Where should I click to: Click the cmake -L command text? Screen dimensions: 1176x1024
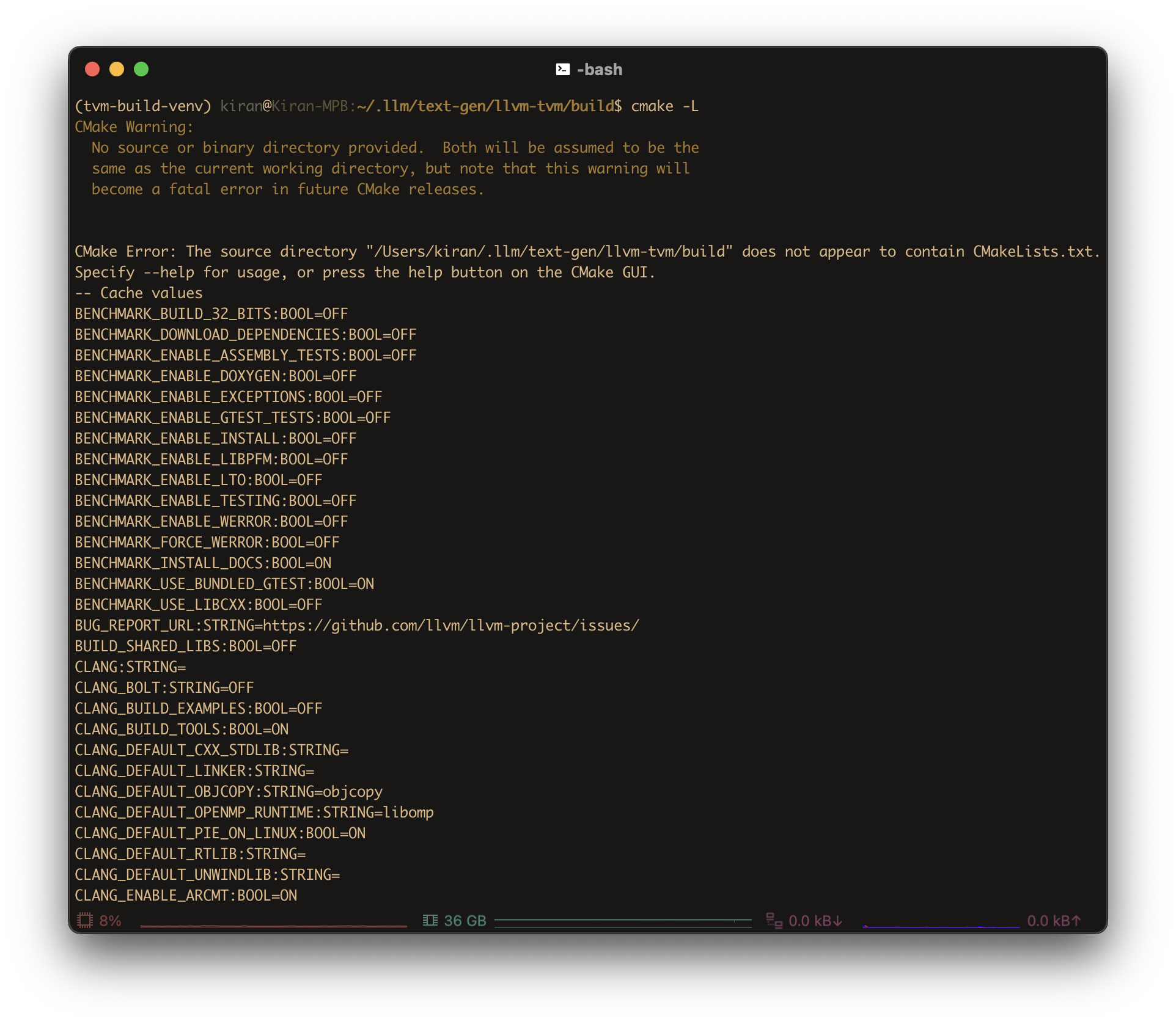pos(664,106)
